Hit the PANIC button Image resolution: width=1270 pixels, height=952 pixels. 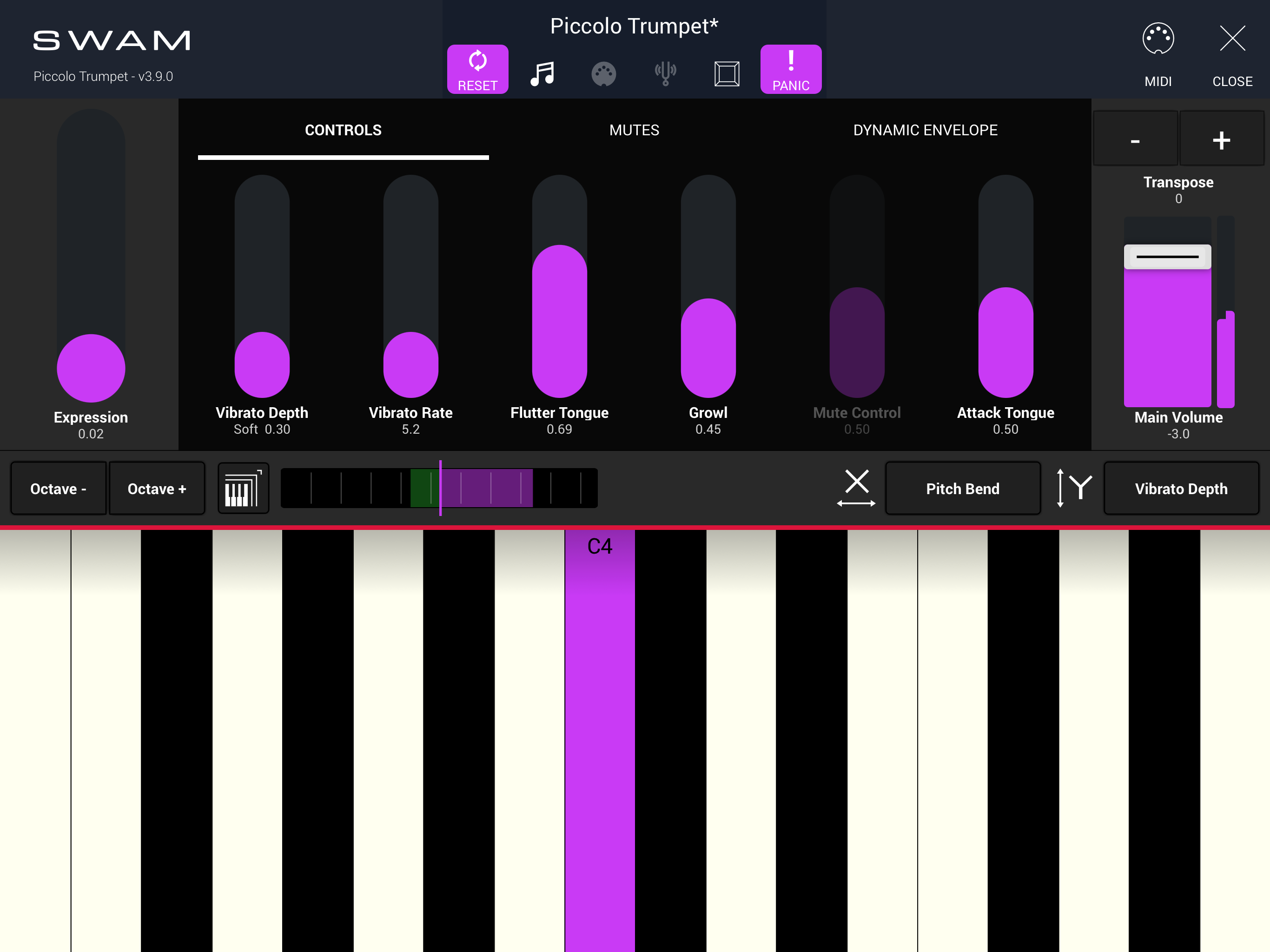point(791,69)
